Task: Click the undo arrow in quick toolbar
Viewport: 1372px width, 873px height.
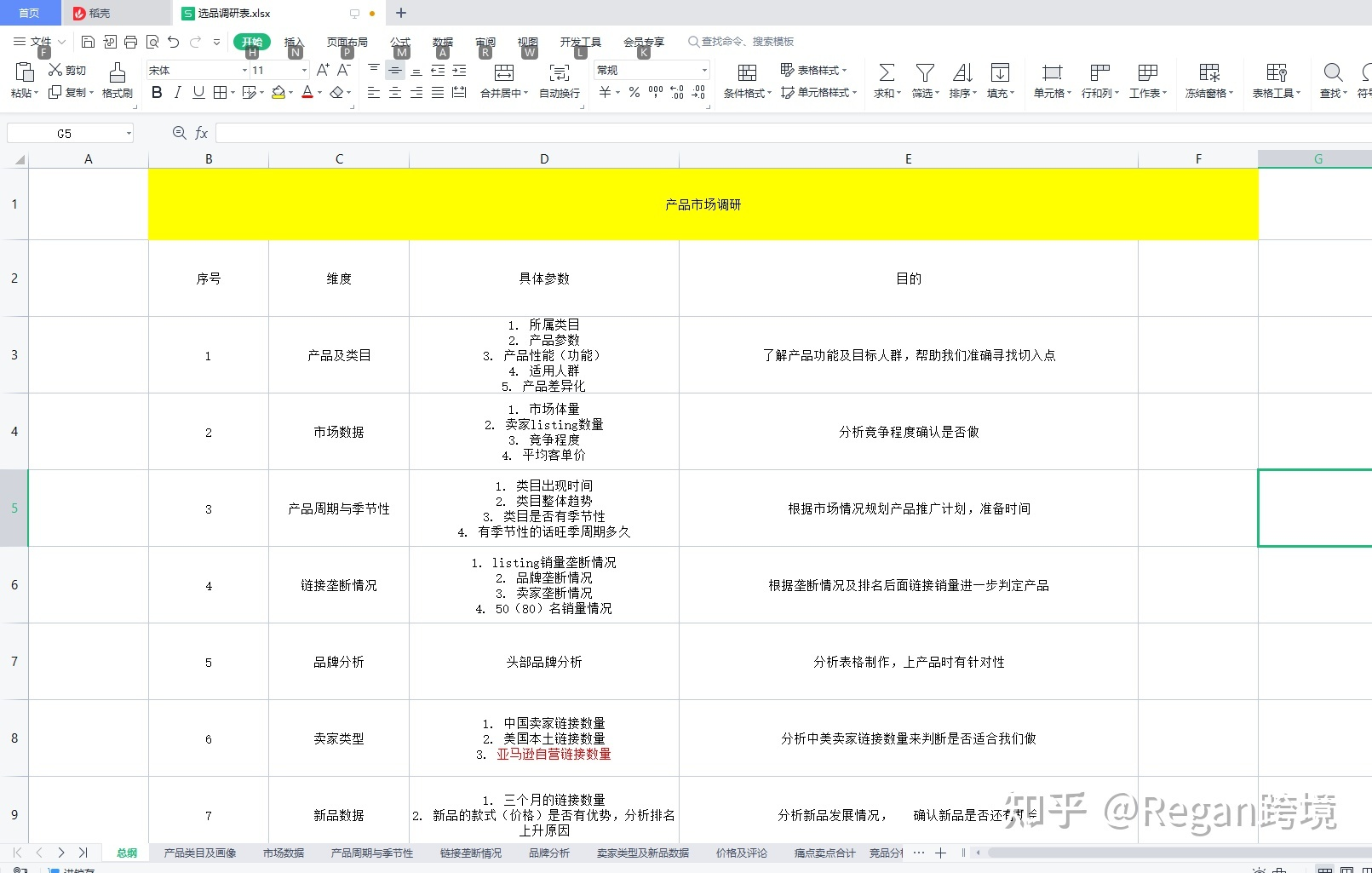Action: pos(174,42)
